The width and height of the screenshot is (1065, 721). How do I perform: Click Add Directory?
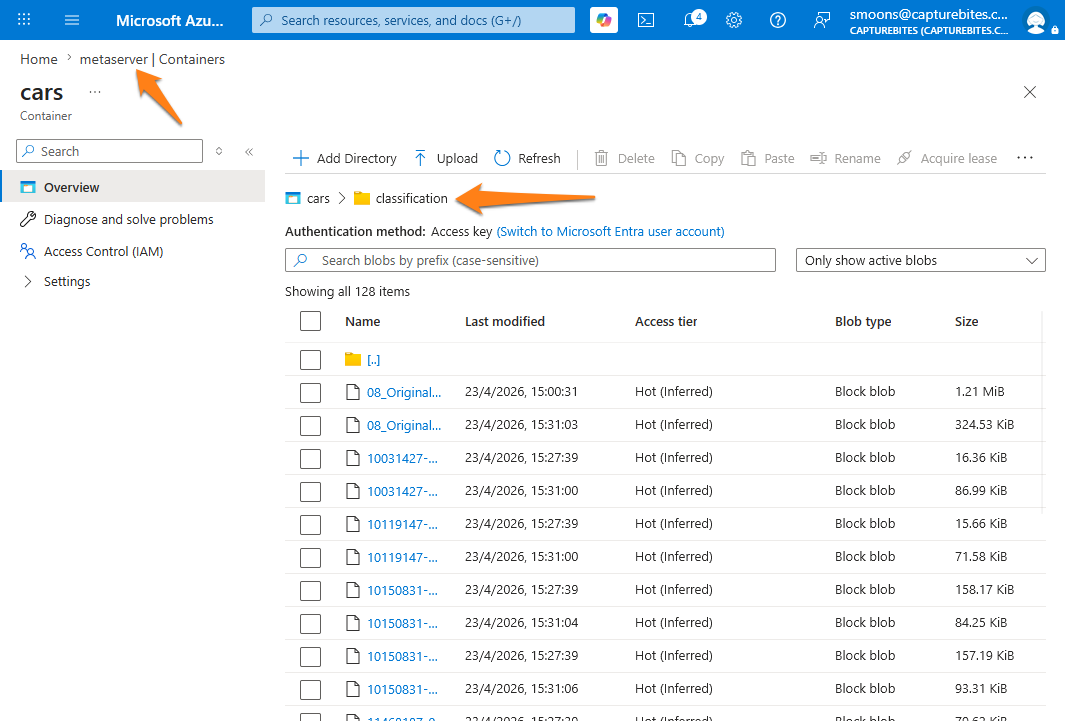344,158
